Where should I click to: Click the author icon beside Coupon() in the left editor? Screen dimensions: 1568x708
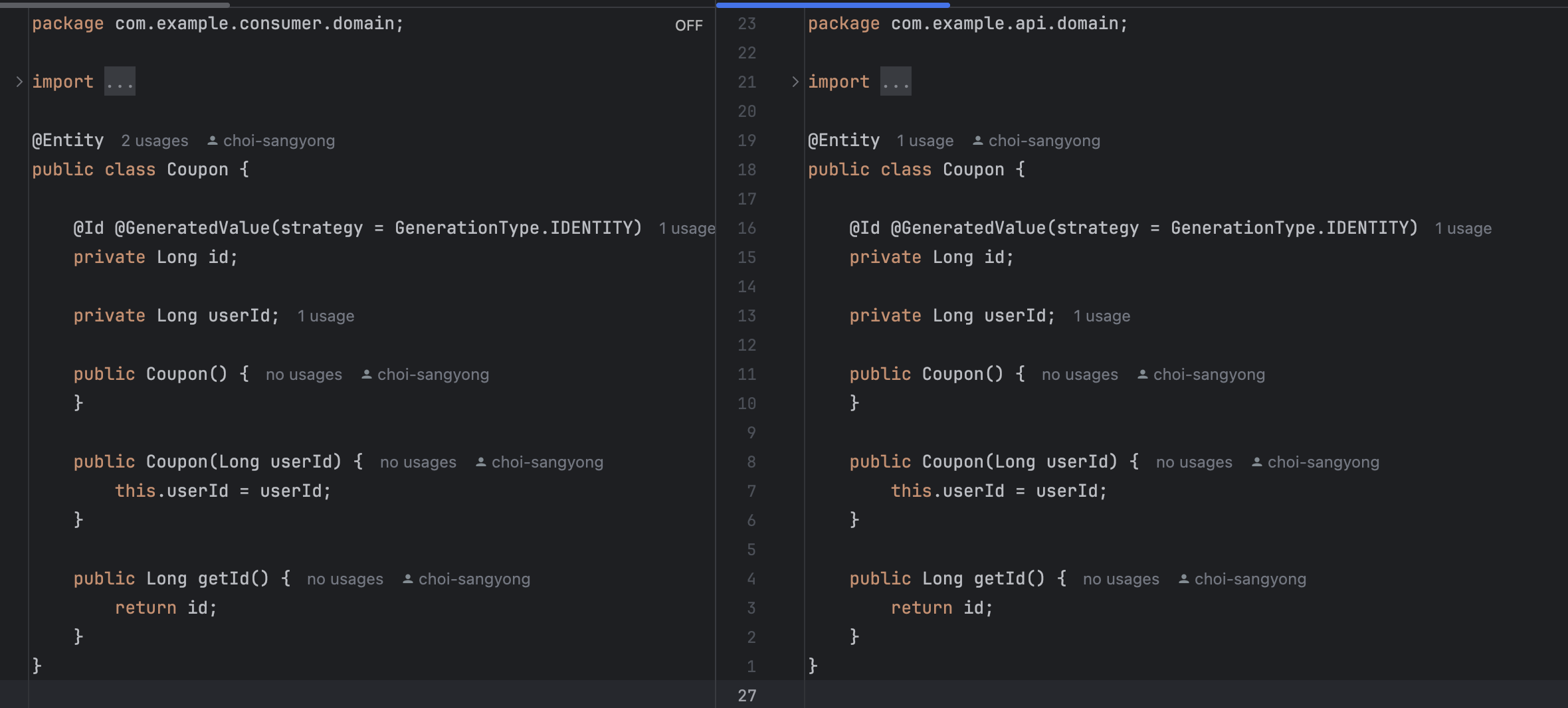(x=367, y=375)
